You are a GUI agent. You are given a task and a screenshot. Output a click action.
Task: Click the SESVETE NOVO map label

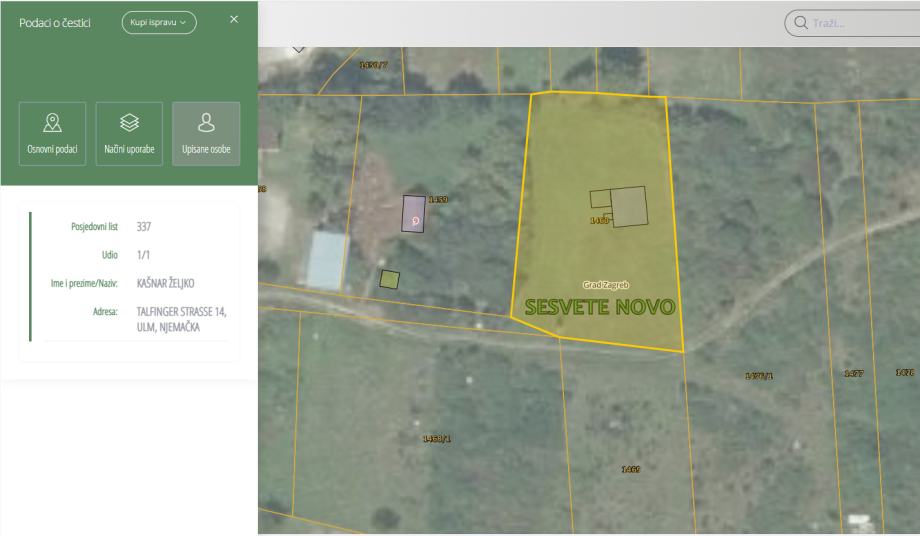pyautogui.click(x=600, y=307)
